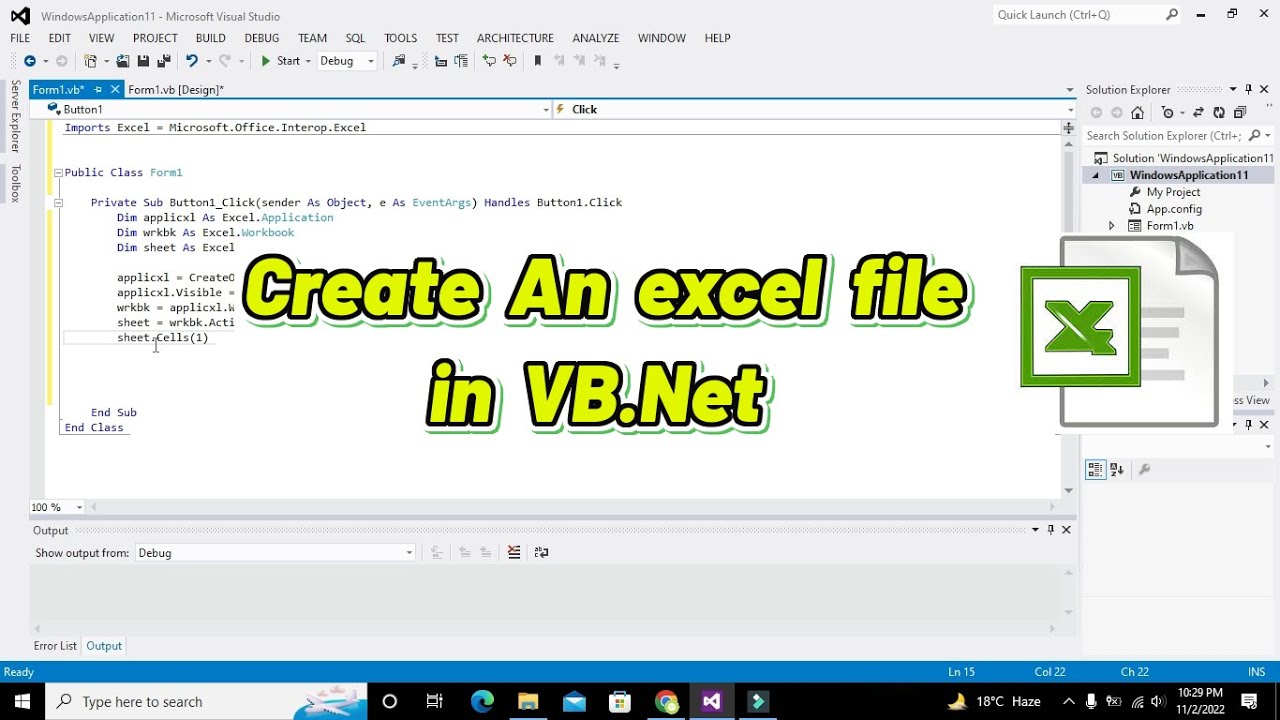
Task: Click the Open File toolbar icon
Action: coord(123,61)
